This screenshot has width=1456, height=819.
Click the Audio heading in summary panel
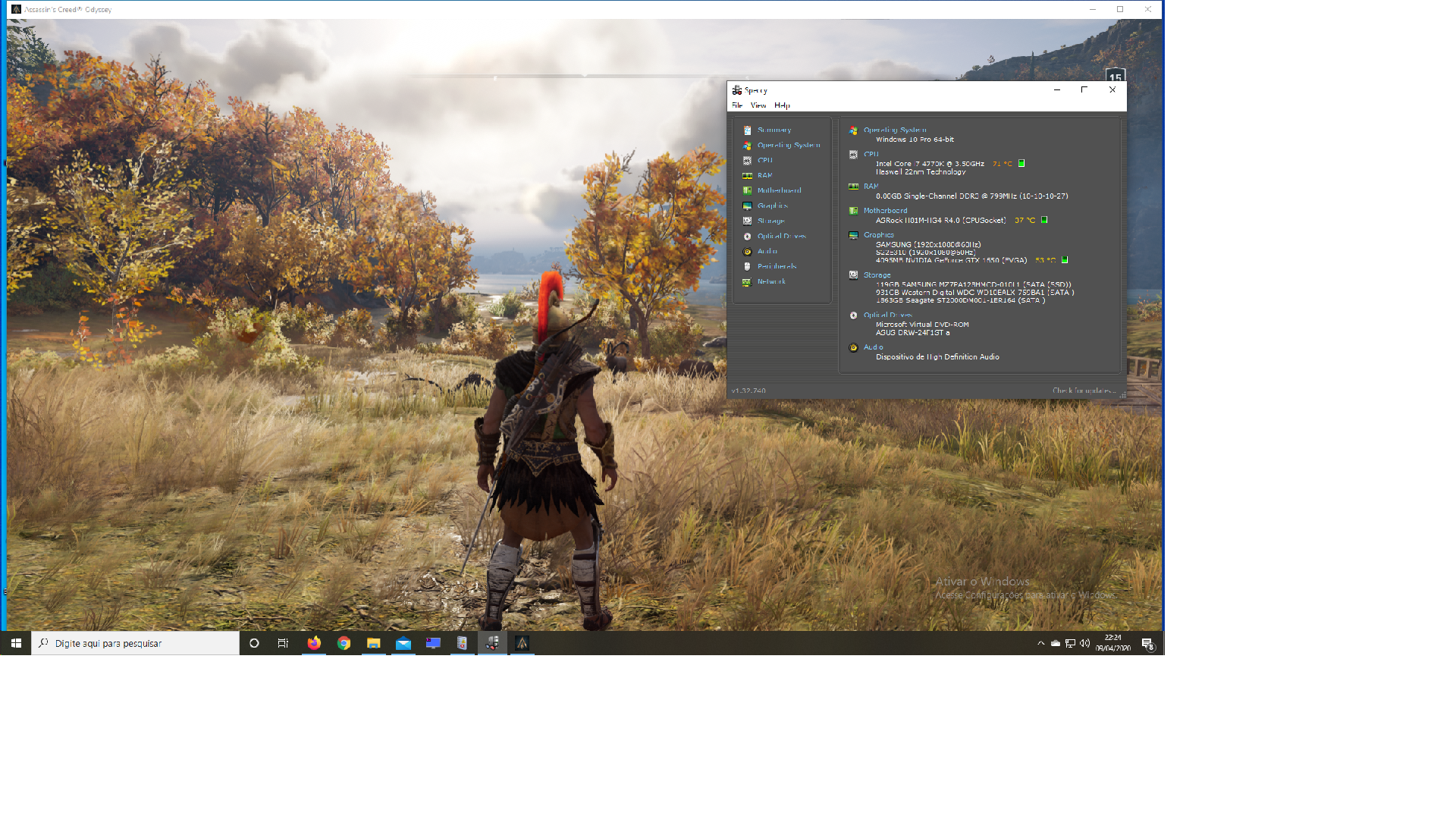pyautogui.click(x=873, y=347)
